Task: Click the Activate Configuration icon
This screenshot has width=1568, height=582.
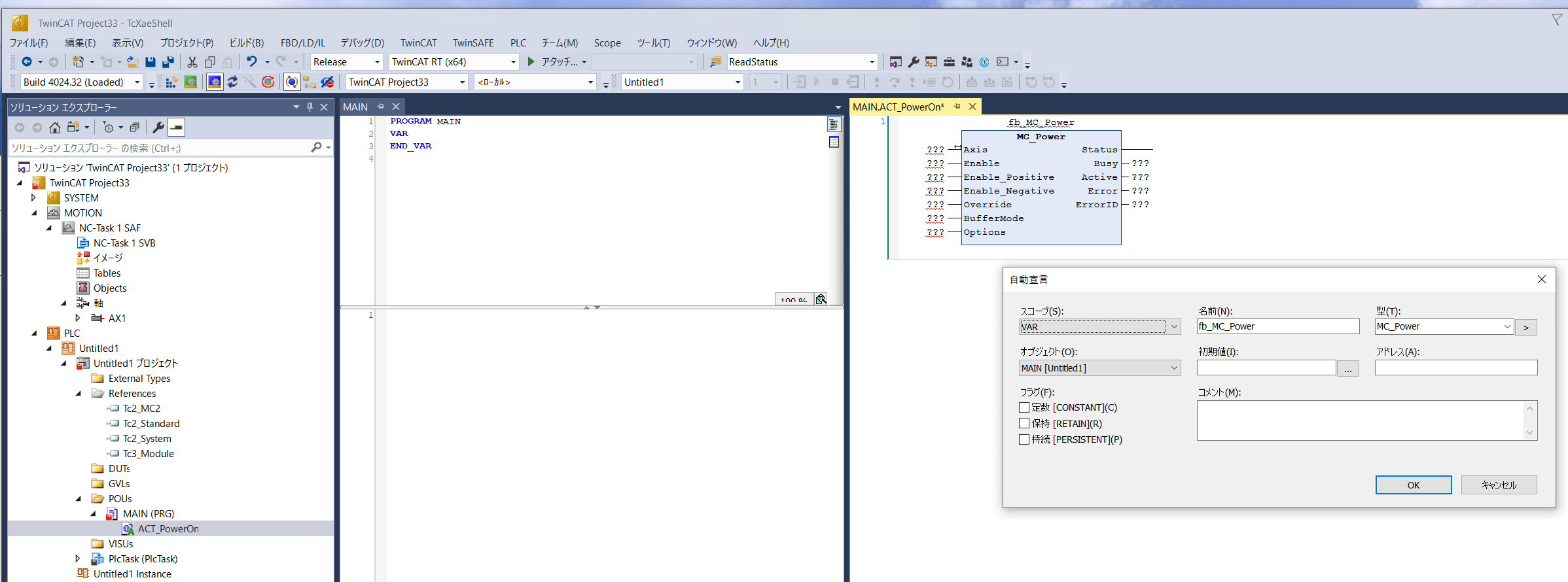Action: 171,82
